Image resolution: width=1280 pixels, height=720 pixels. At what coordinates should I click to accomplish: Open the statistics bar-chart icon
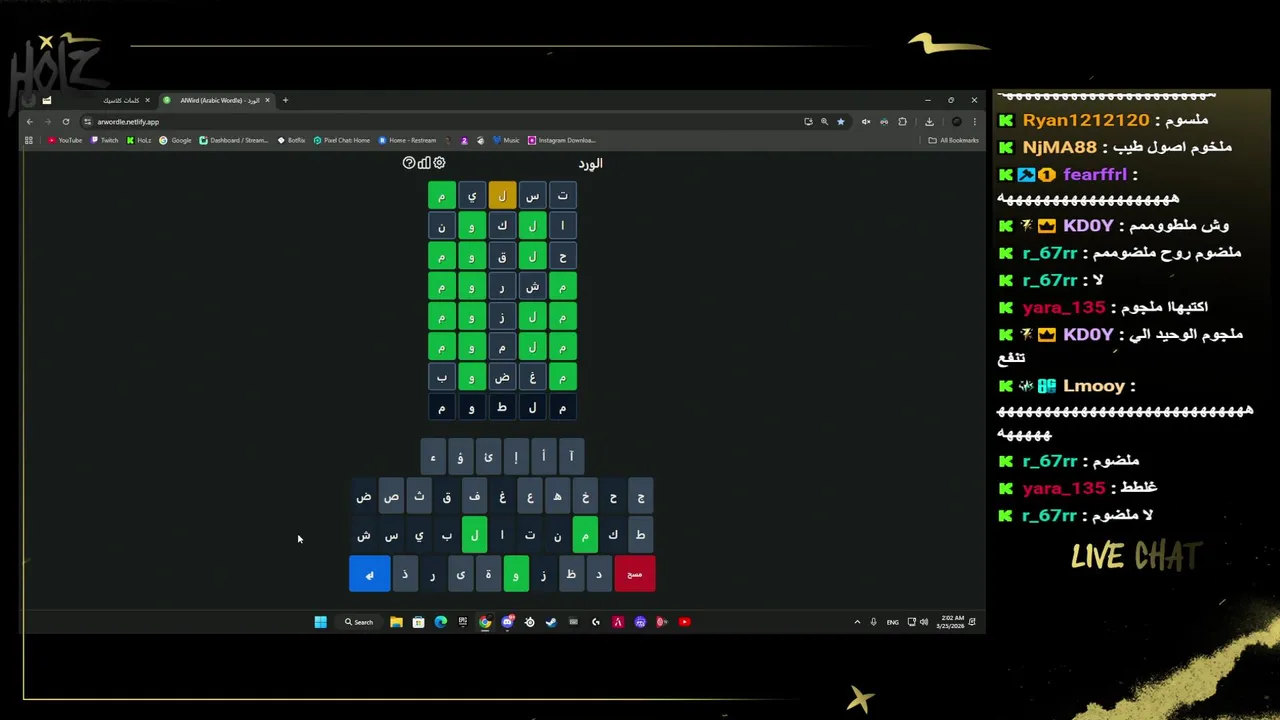(x=424, y=163)
